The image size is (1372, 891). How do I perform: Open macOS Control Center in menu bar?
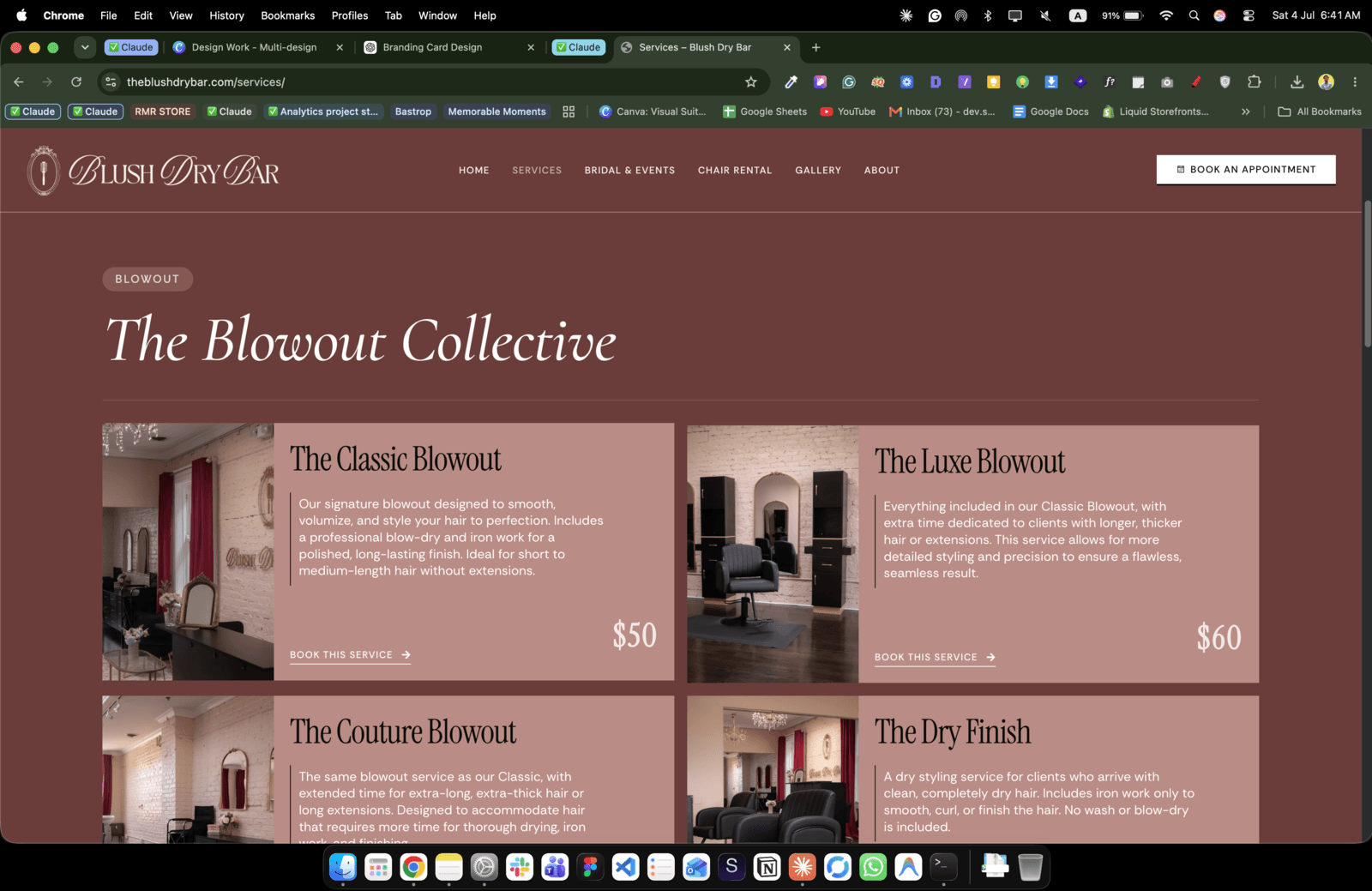pyautogui.click(x=1249, y=15)
